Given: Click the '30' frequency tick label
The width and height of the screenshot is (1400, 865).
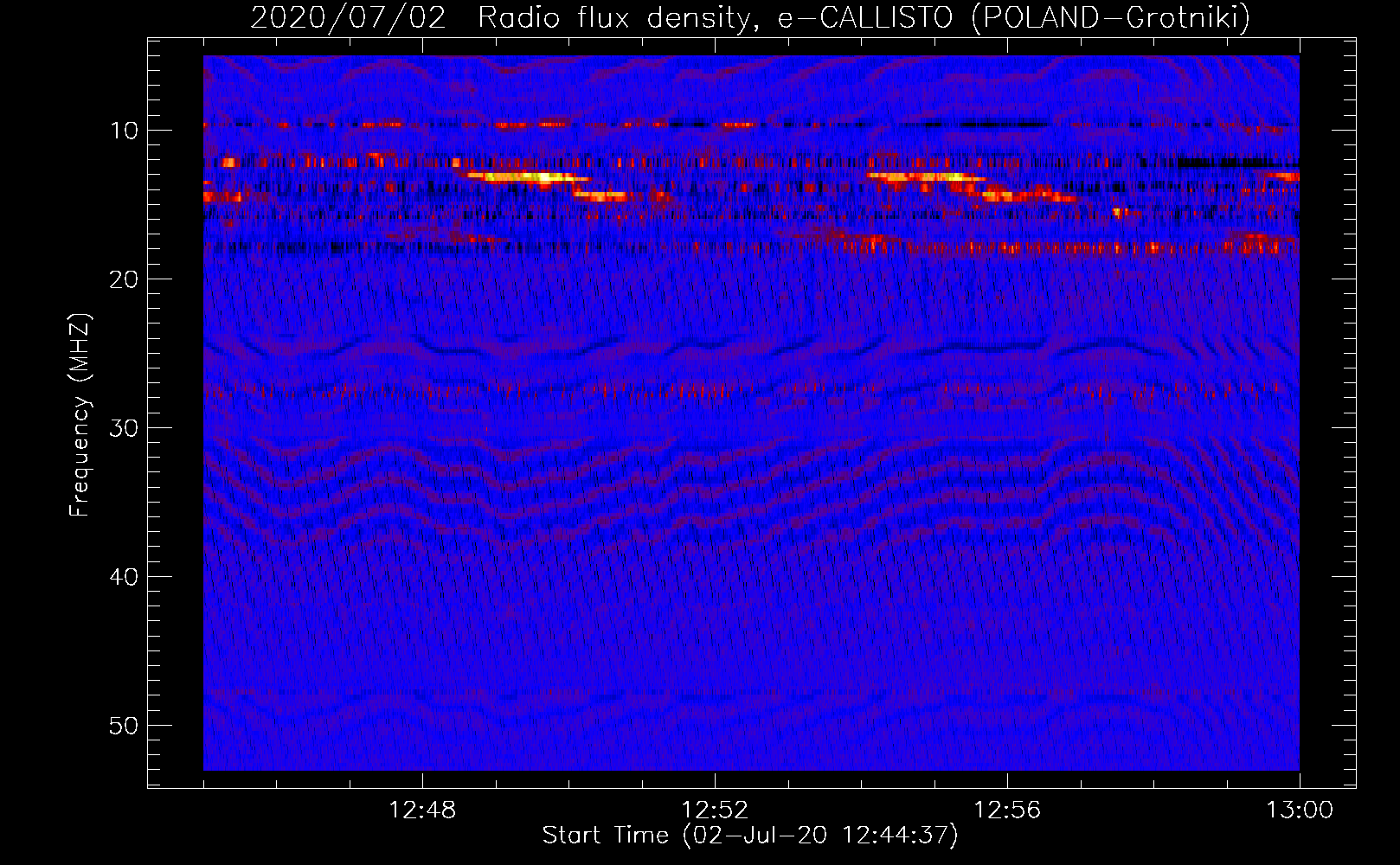Looking at the screenshot, I should click(x=125, y=428).
